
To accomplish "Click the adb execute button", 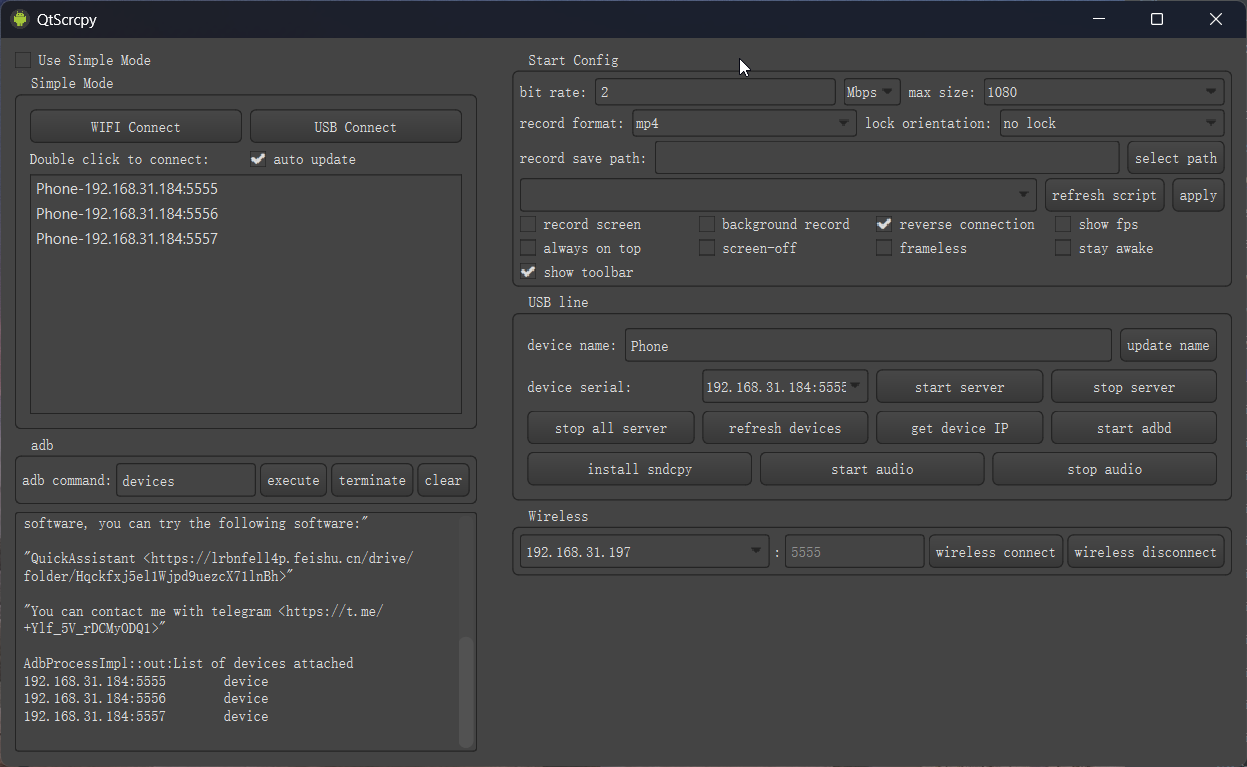I will click(293, 480).
